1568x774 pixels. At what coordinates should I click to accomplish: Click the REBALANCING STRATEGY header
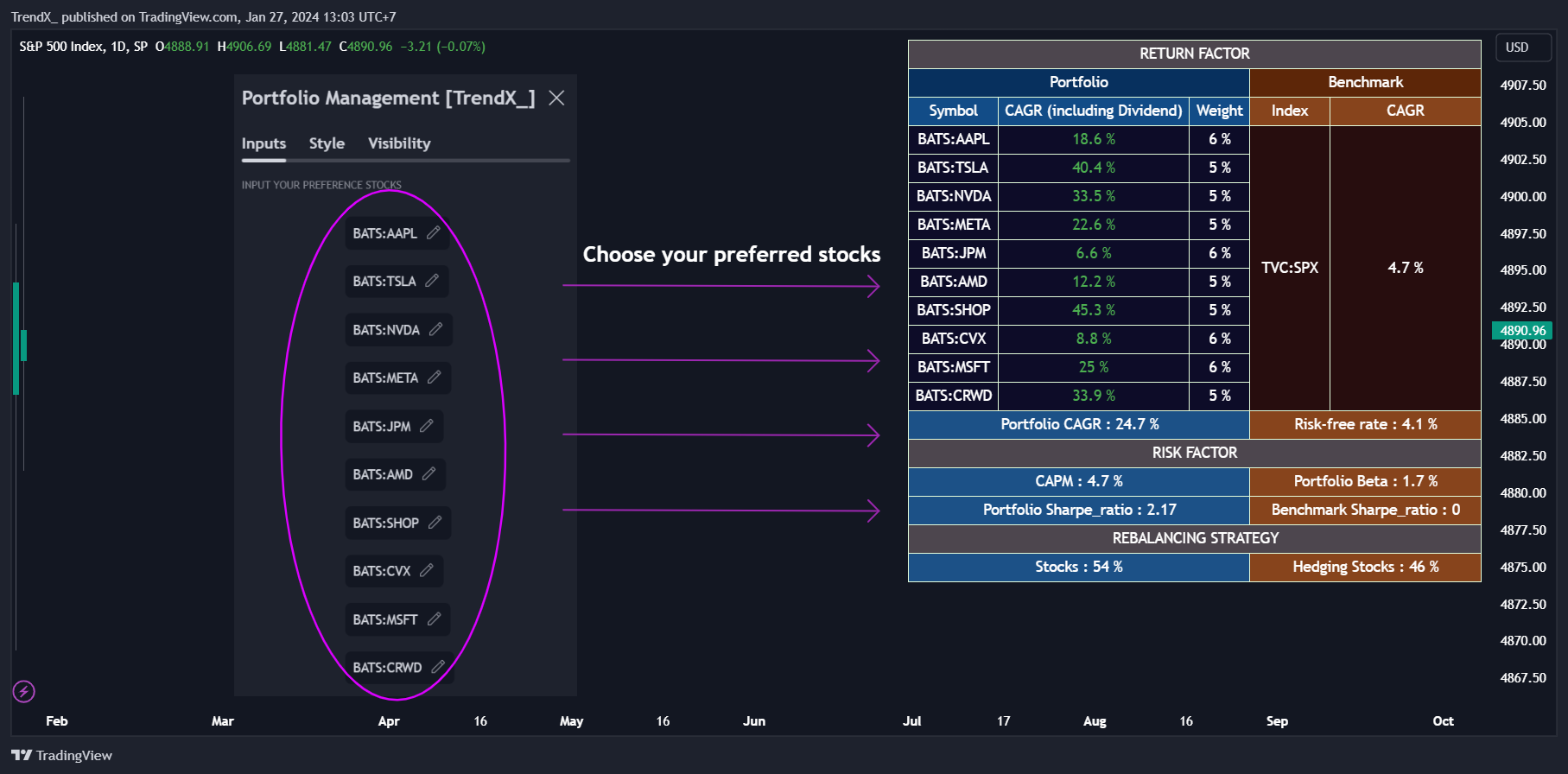[x=1194, y=538]
